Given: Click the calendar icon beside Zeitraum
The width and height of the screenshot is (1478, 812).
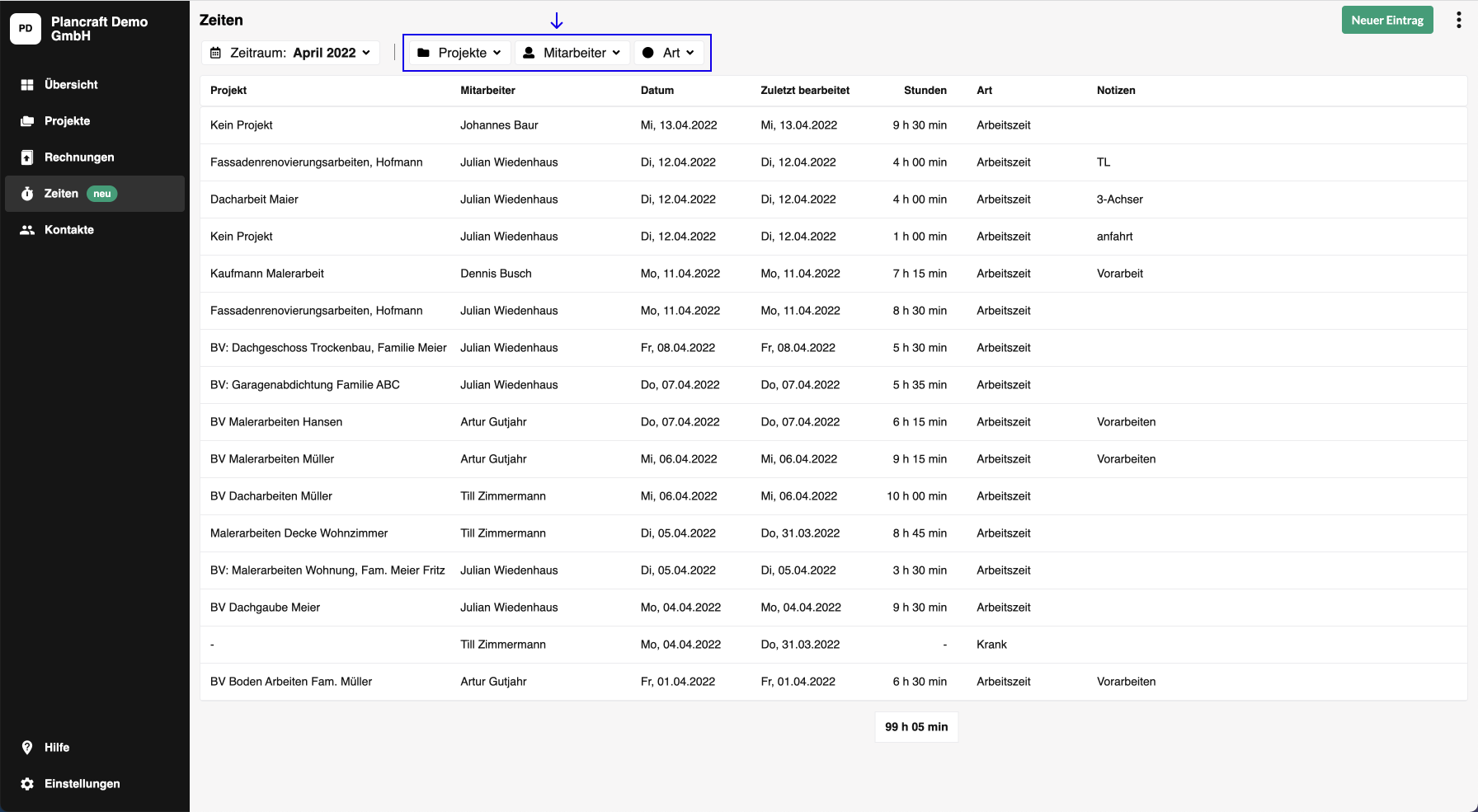Looking at the screenshot, I should click(215, 53).
